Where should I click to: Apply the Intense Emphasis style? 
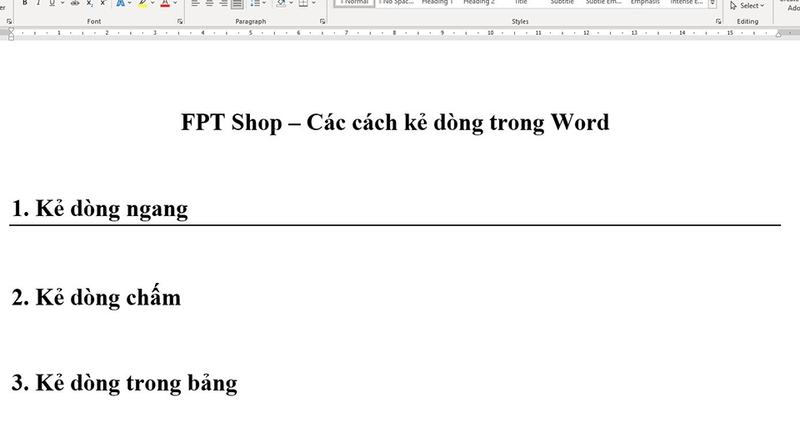point(687,3)
